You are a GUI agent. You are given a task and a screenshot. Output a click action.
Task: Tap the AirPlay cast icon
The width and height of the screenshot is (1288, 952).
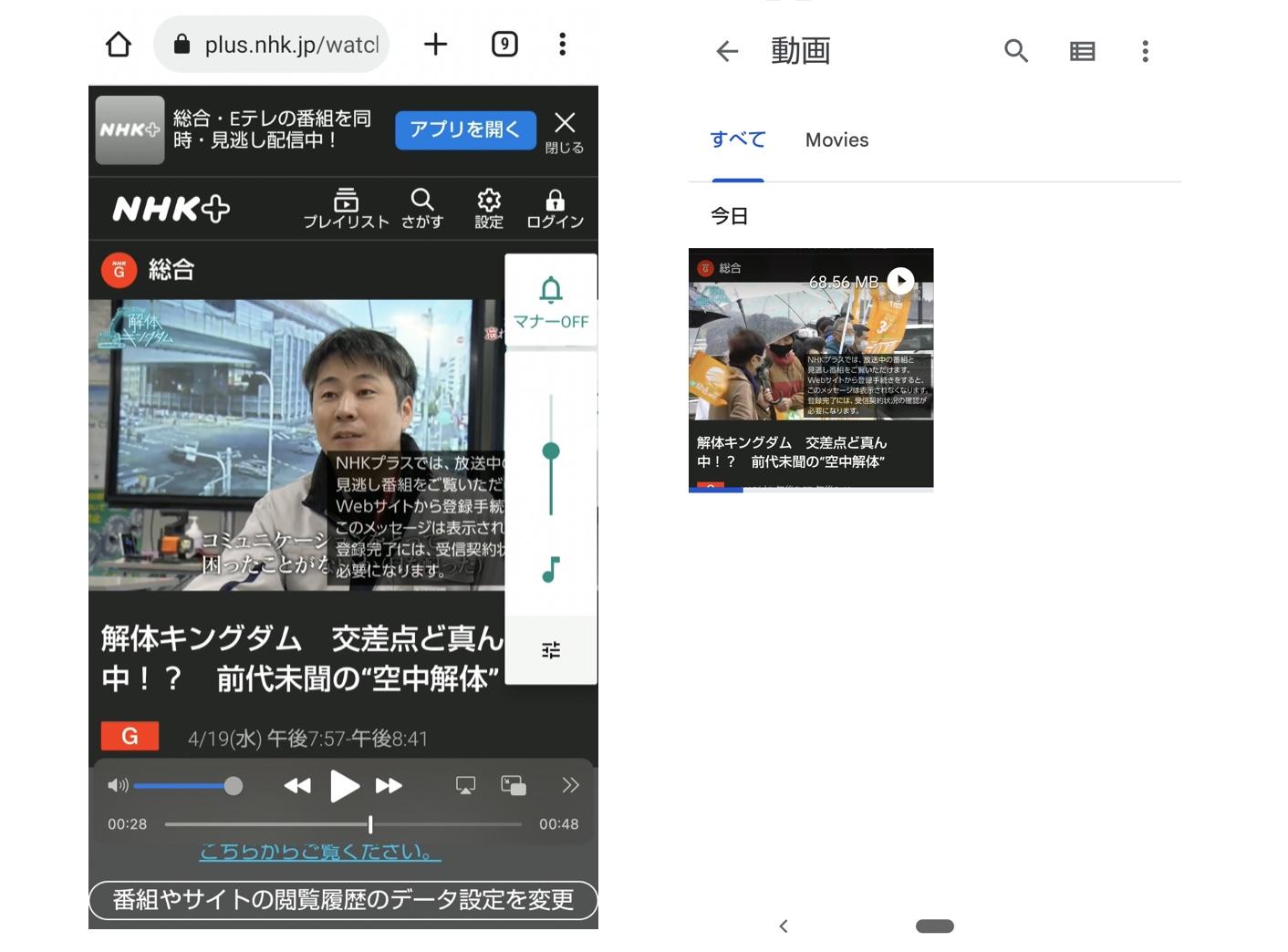465,785
